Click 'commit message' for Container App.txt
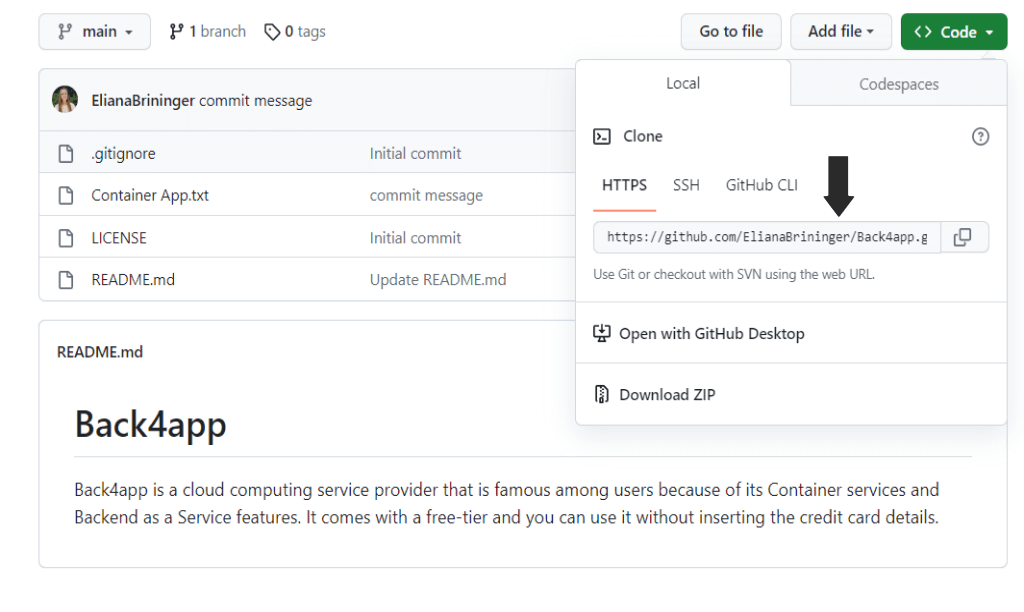Screen dimensions: 1024x612 click(426, 195)
